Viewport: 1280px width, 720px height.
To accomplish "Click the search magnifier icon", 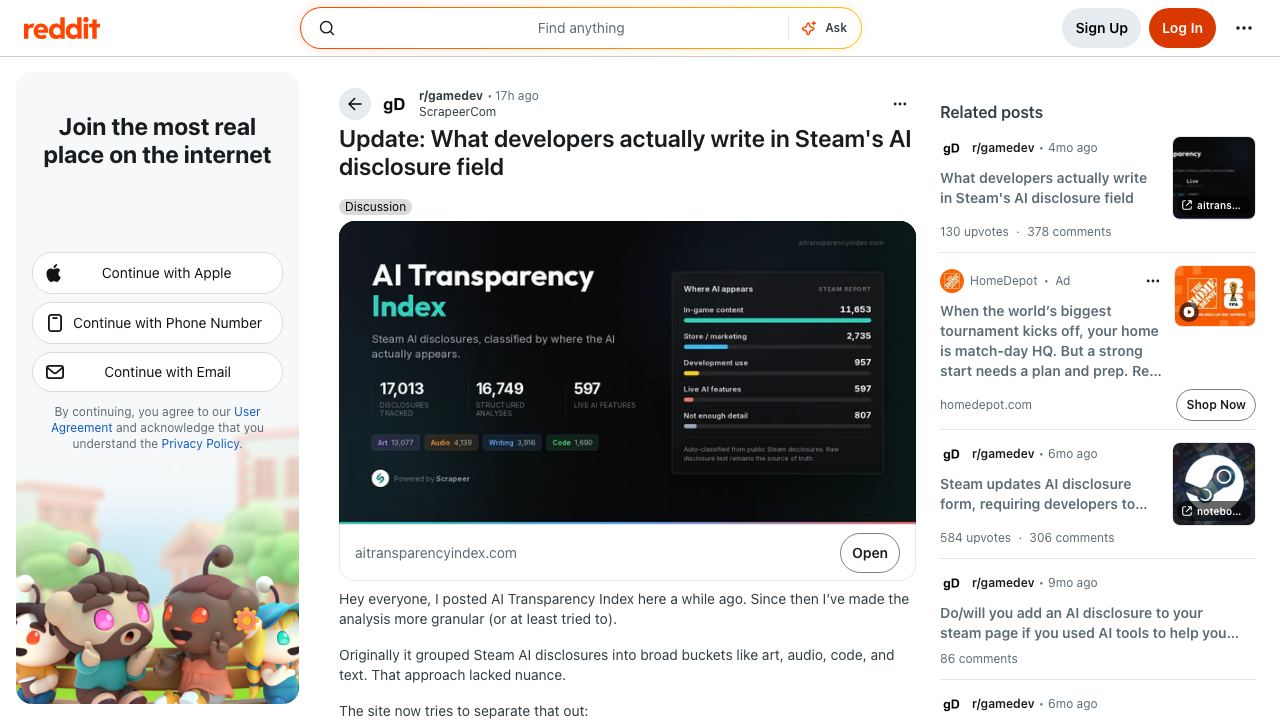I will click(327, 28).
